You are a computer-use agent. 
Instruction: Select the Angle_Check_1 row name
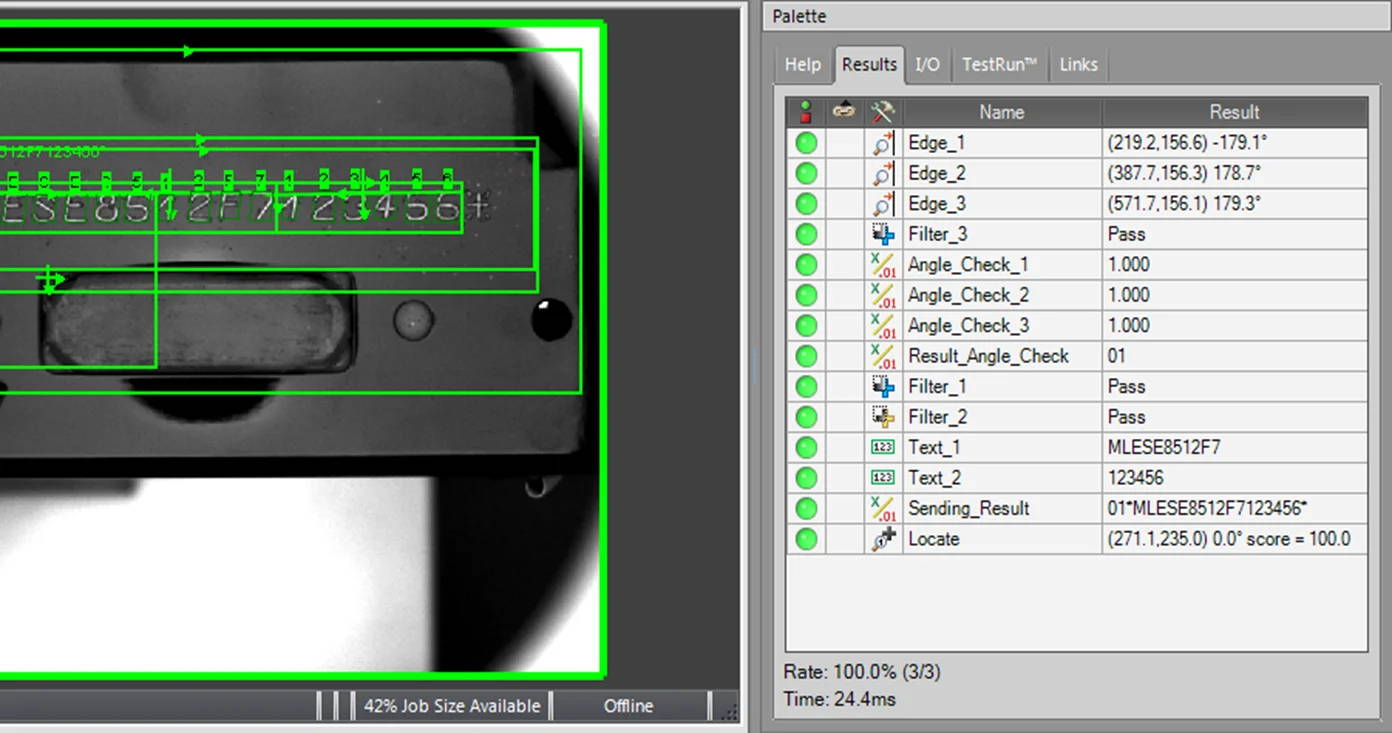coord(968,265)
